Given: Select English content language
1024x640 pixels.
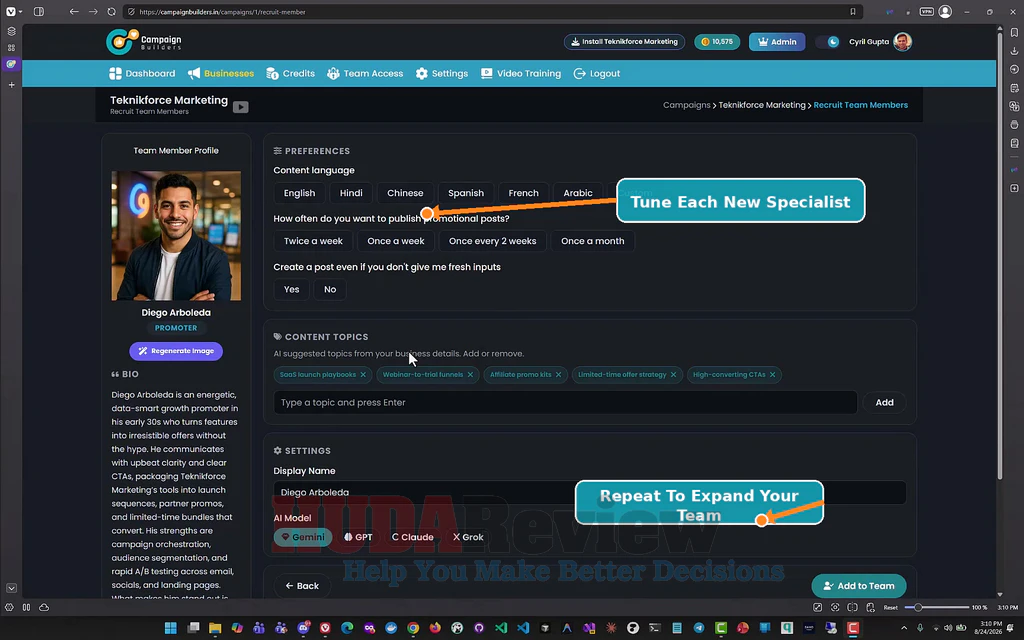Looking at the screenshot, I should coord(299,193).
